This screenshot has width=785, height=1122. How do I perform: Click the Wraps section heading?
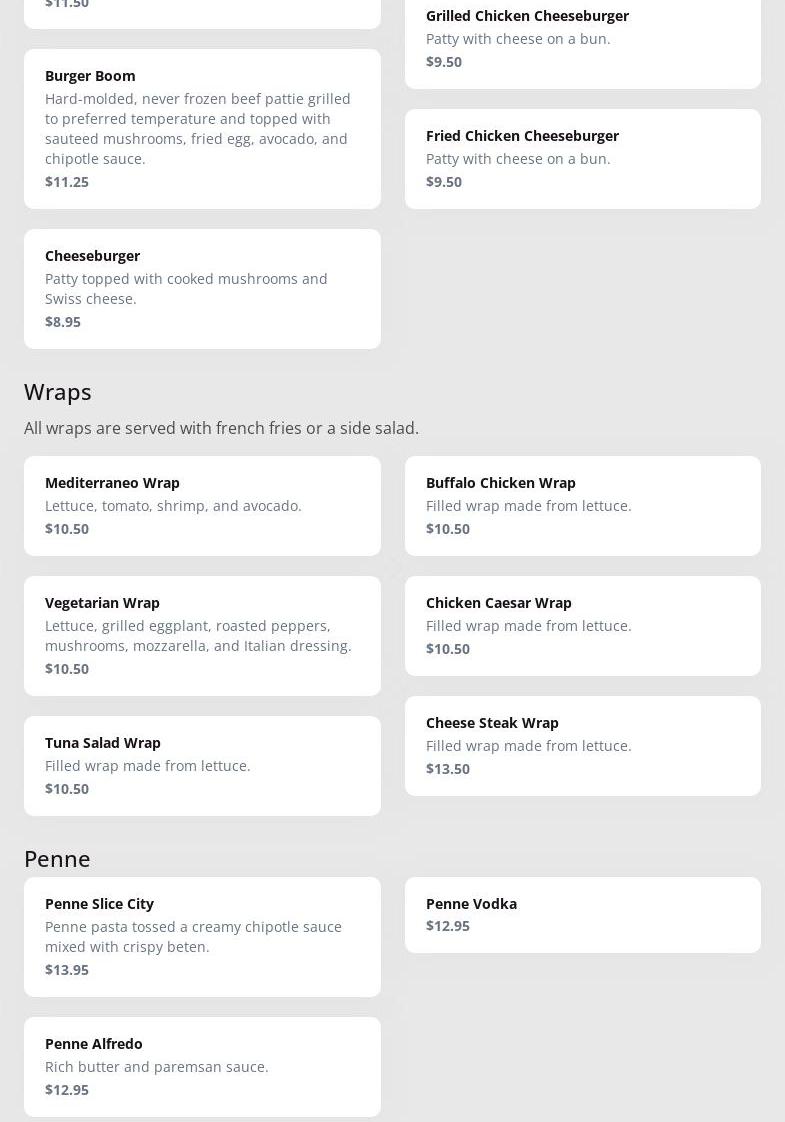[58, 391]
